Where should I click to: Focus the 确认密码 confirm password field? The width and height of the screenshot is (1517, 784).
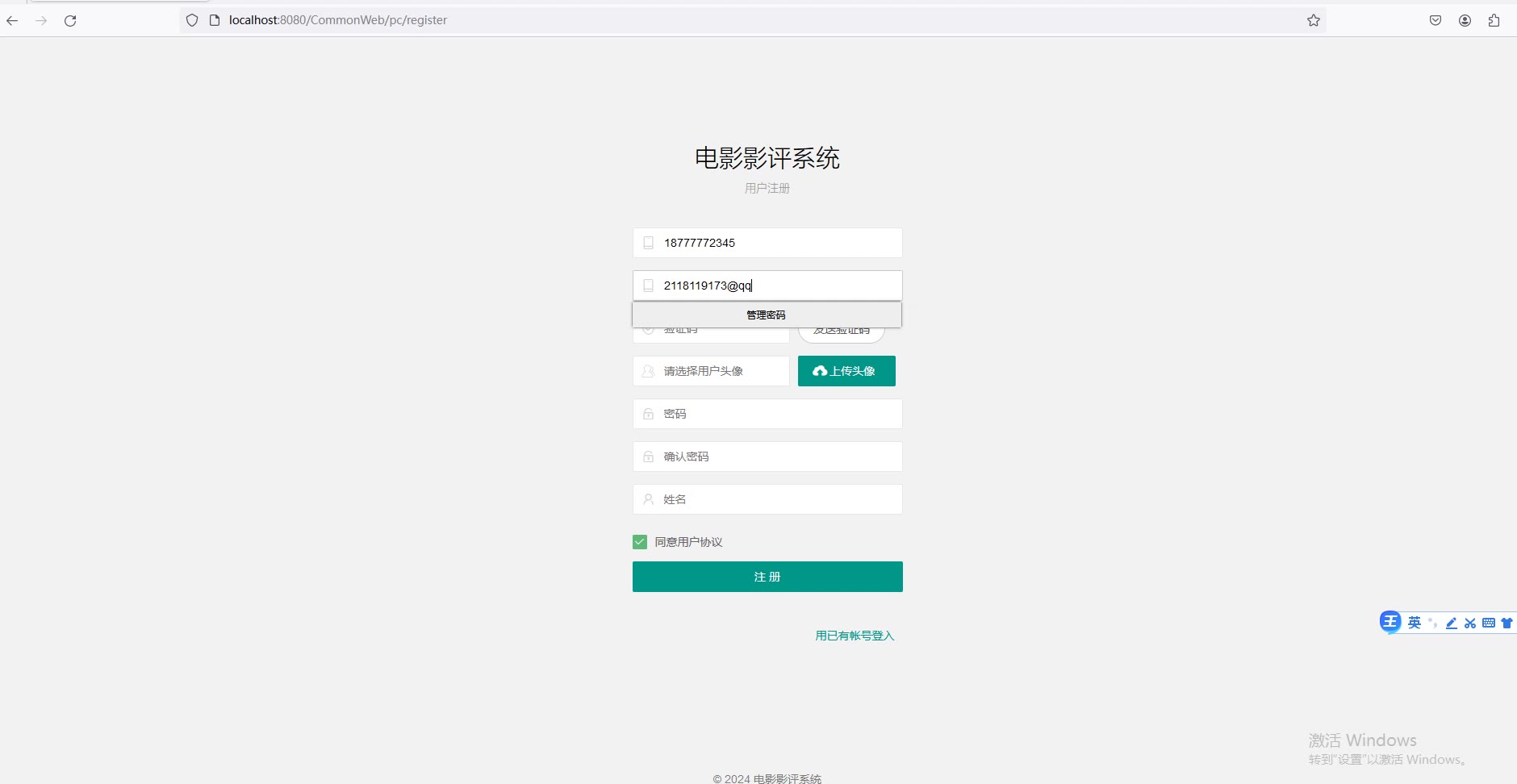tap(767, 457)
